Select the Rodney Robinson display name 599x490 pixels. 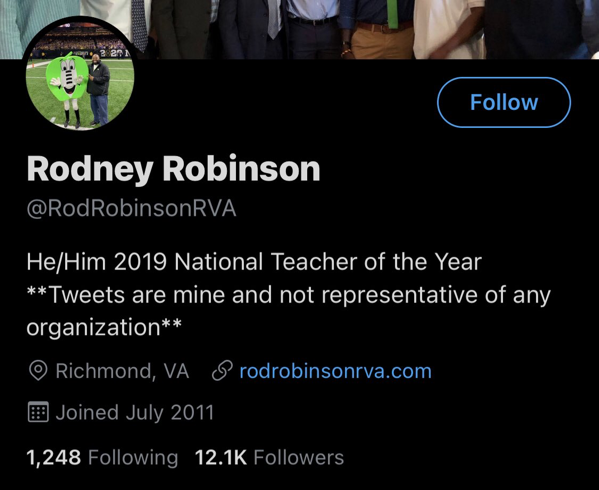click(173, 170)
